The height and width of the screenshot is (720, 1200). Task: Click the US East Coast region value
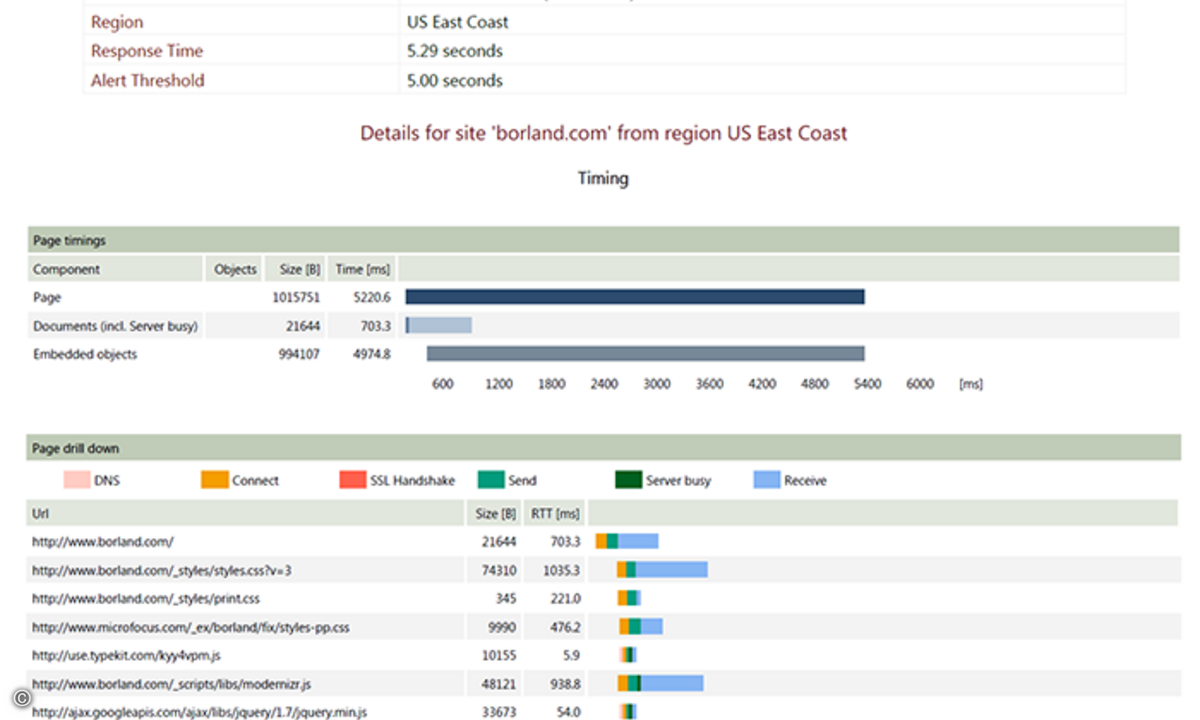click(458, 22)
